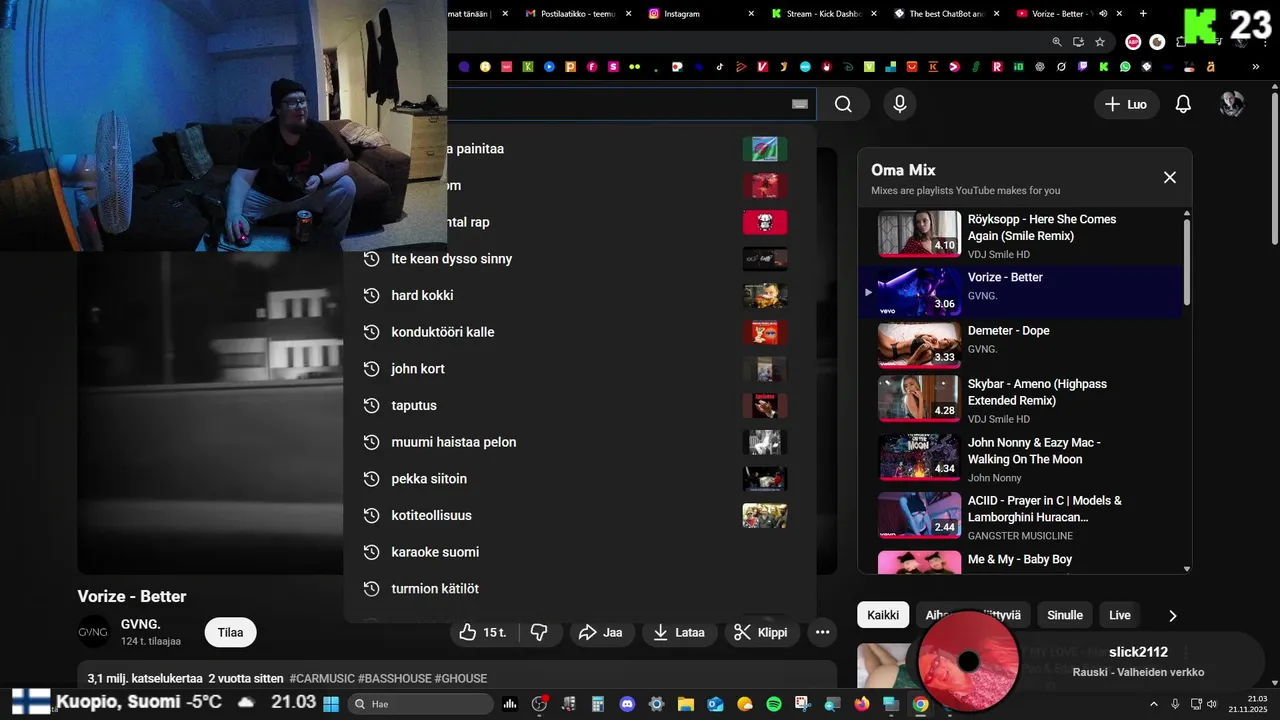Click the volume speaker icon in the system tray
The height and width of the screenshot is (720, 1280).
tap(1212, 704)
